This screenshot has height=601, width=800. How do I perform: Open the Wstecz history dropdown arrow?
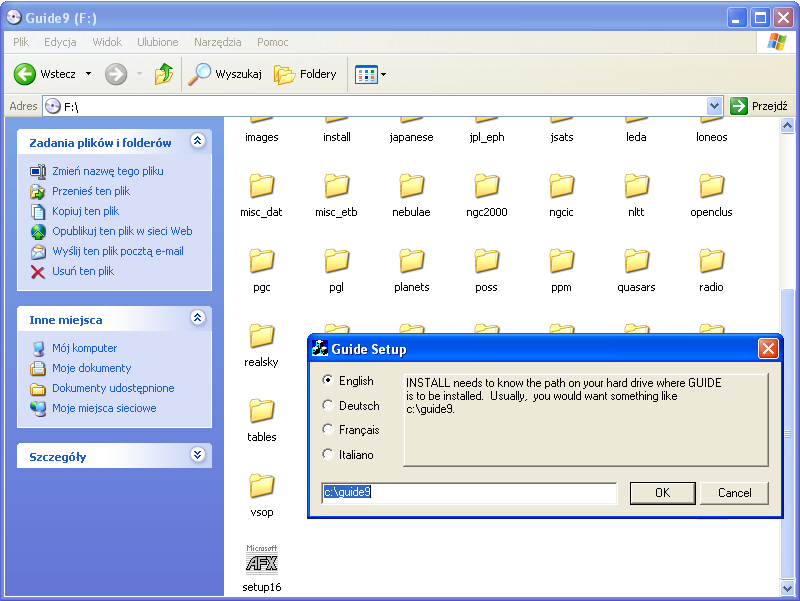point(88,74)
